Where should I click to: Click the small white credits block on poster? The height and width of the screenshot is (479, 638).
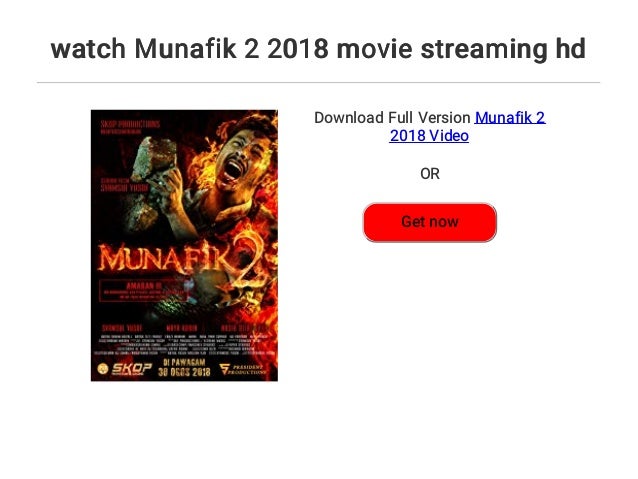[184, 345]
